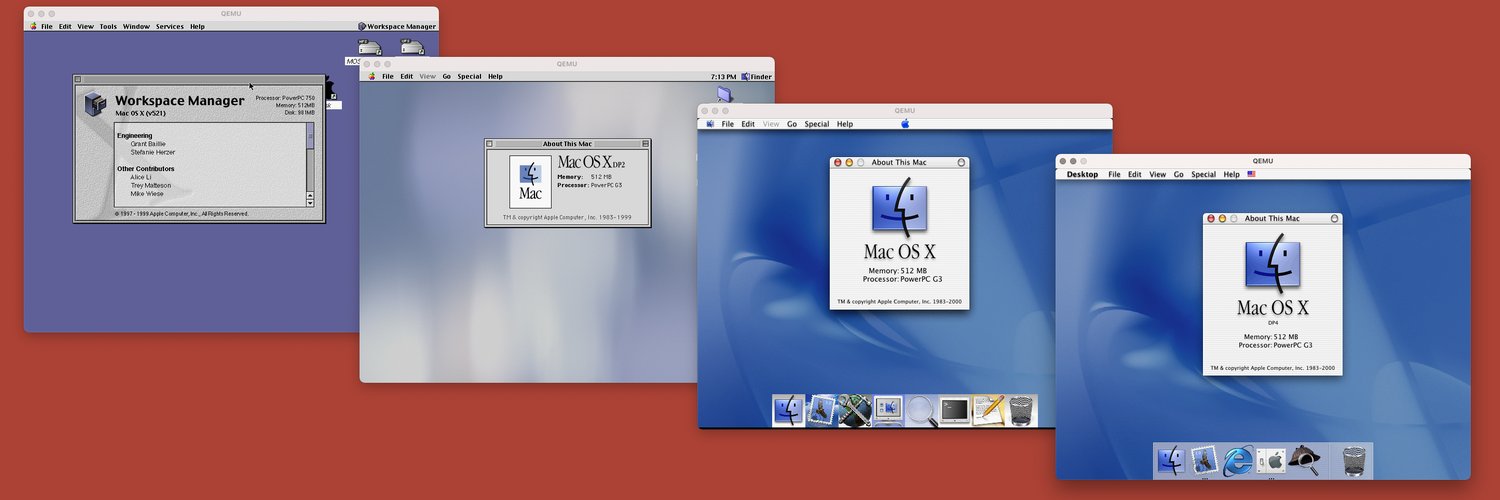Click the name Stefanie Herzer in credits

pyautogui.click(x=151, y=152)
